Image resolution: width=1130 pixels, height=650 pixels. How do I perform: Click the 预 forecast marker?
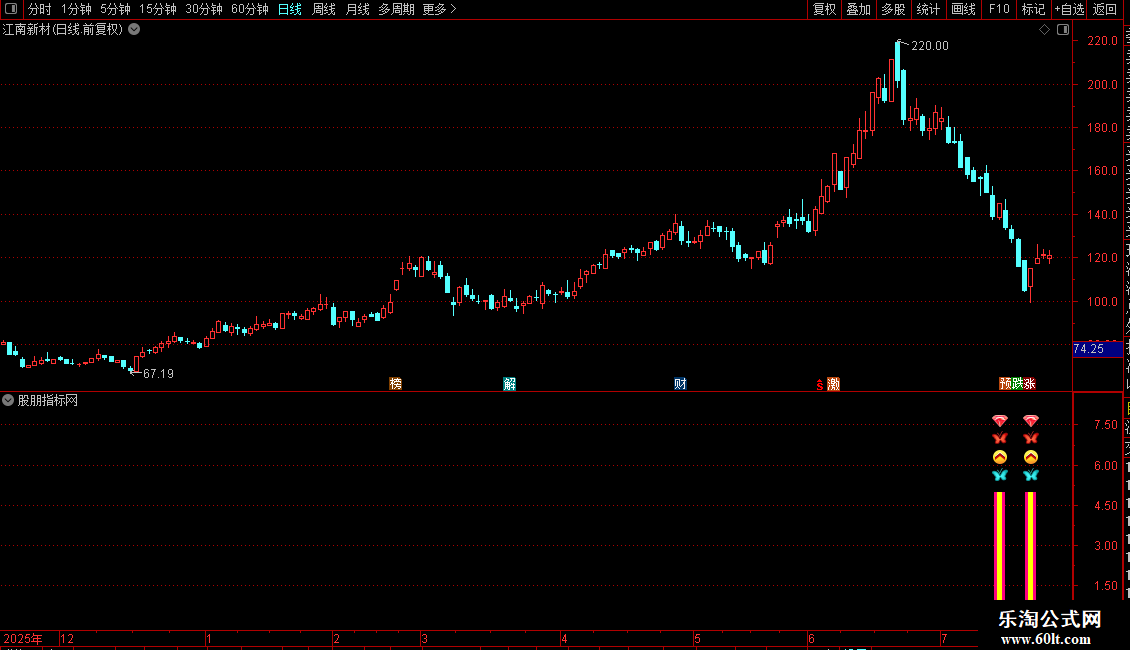(x=1005, y=383)
